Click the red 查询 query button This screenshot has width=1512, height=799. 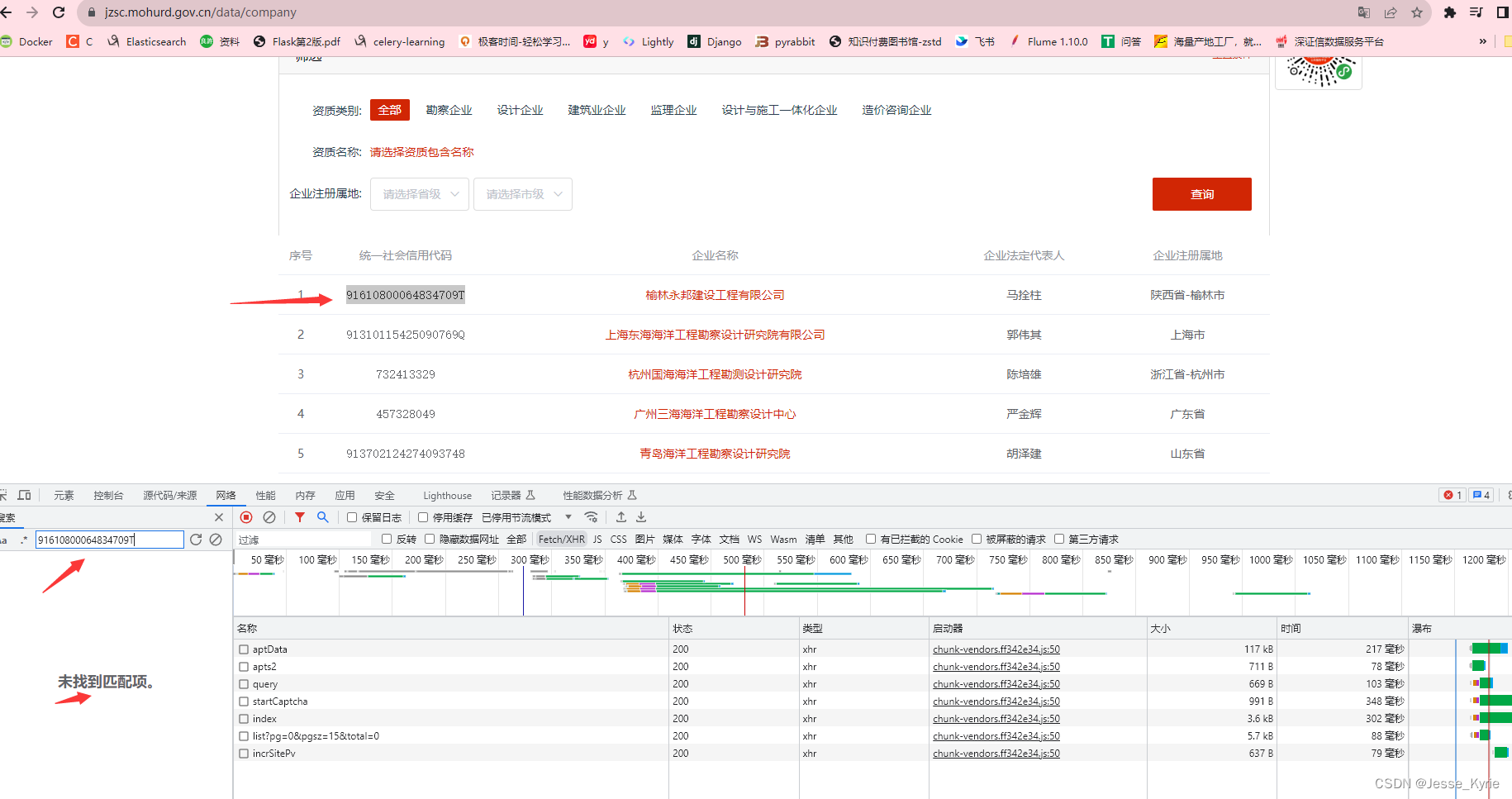(1202, 194)
